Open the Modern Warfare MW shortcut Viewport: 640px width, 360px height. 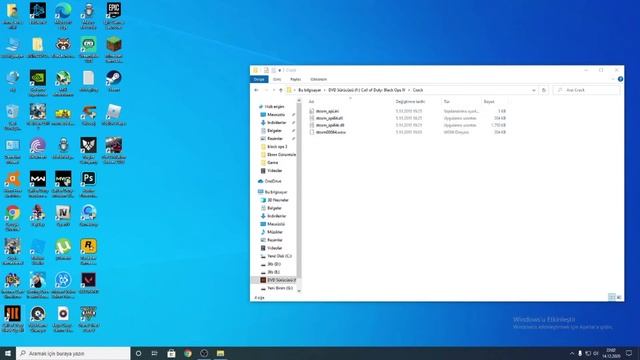click(x=38, y=184)
